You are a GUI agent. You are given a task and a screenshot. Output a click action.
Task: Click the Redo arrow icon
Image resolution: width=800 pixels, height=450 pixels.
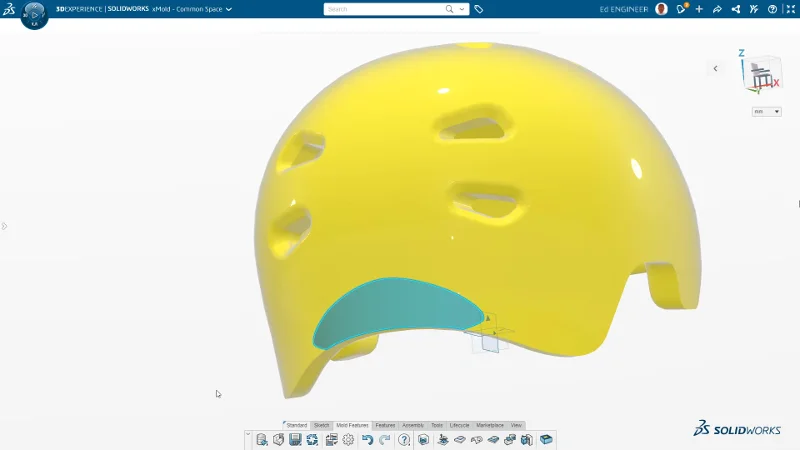tap(384, 439)
